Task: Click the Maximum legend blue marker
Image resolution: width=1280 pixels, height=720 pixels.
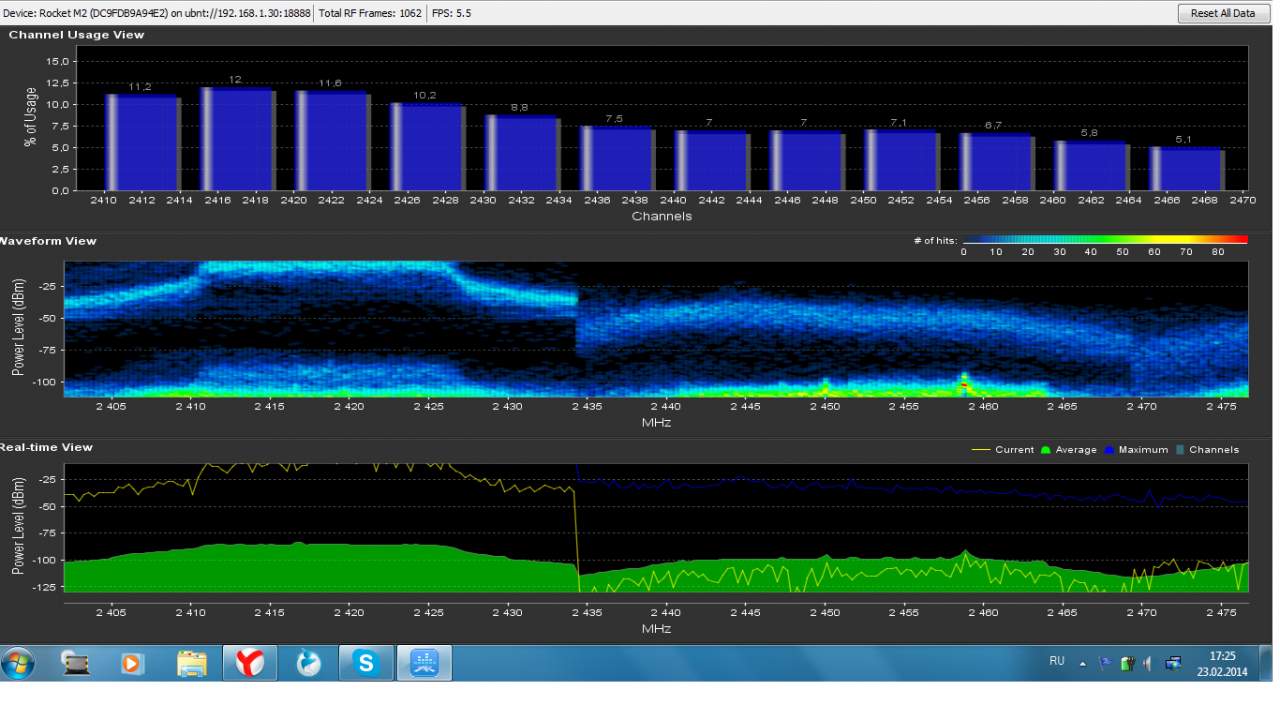Action: [x=1110, y=450]
